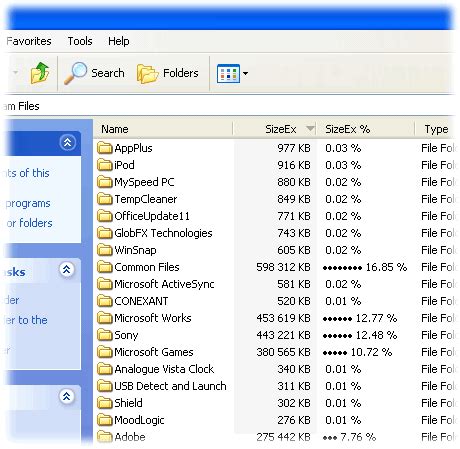Select the AppPlus folder icon
Viewport: 460px width, 449px height.
[x=105, y=148]
